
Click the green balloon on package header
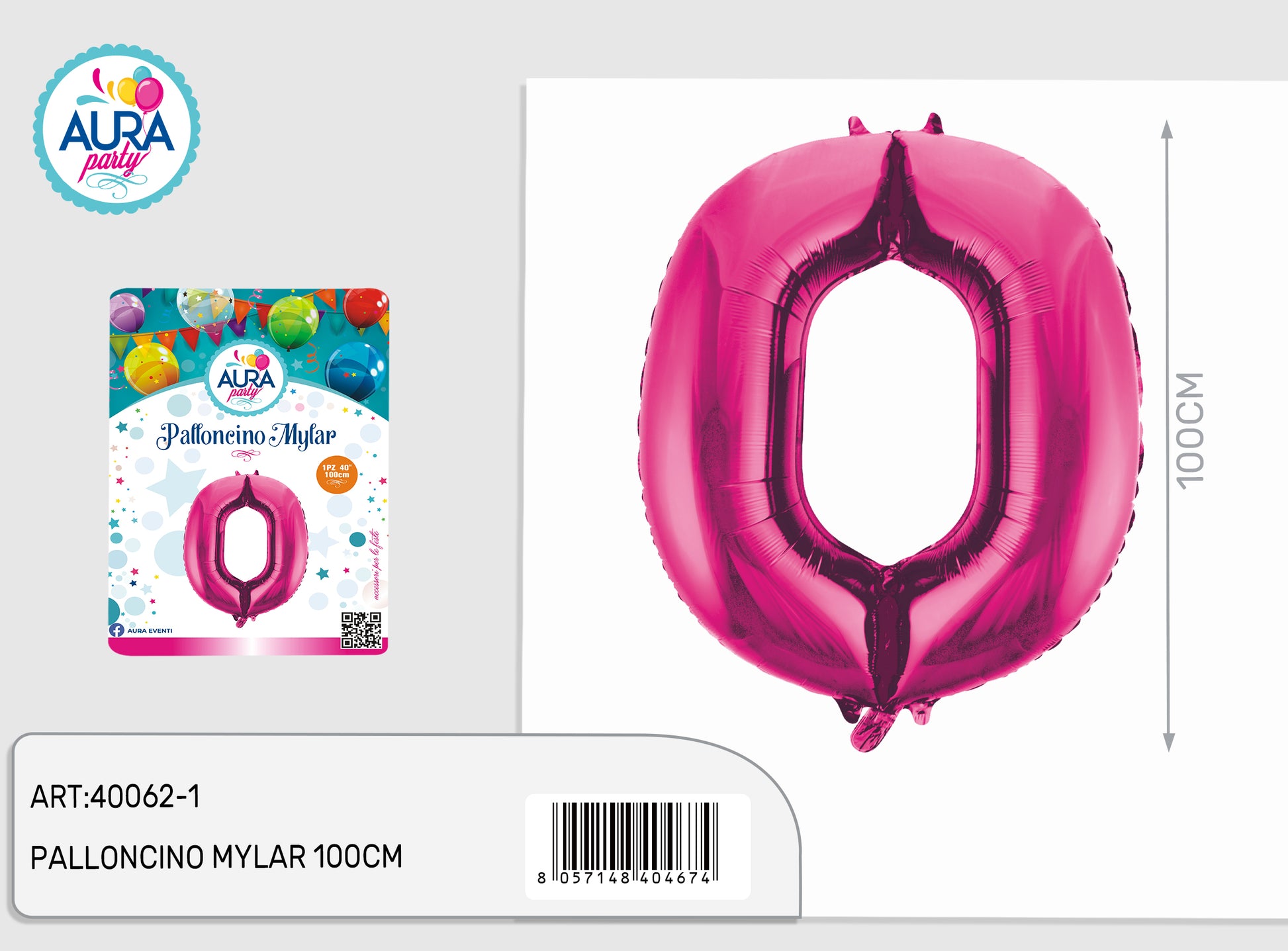[293, 322]
